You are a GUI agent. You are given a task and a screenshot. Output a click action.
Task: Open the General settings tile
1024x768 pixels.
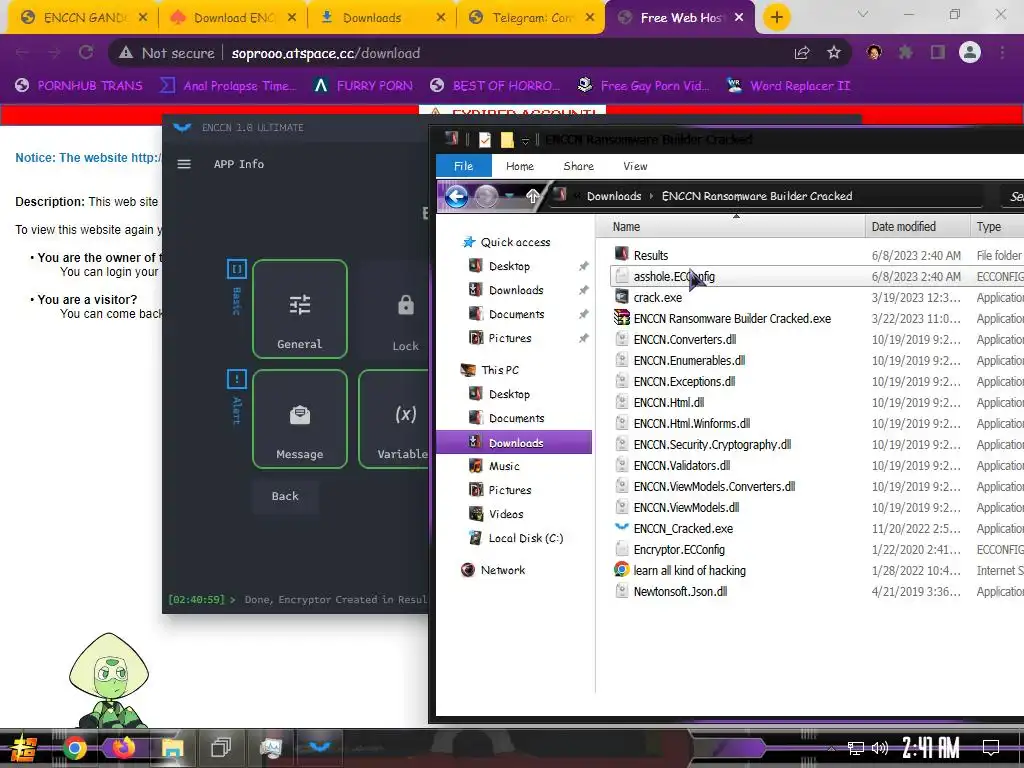point(300,309)
